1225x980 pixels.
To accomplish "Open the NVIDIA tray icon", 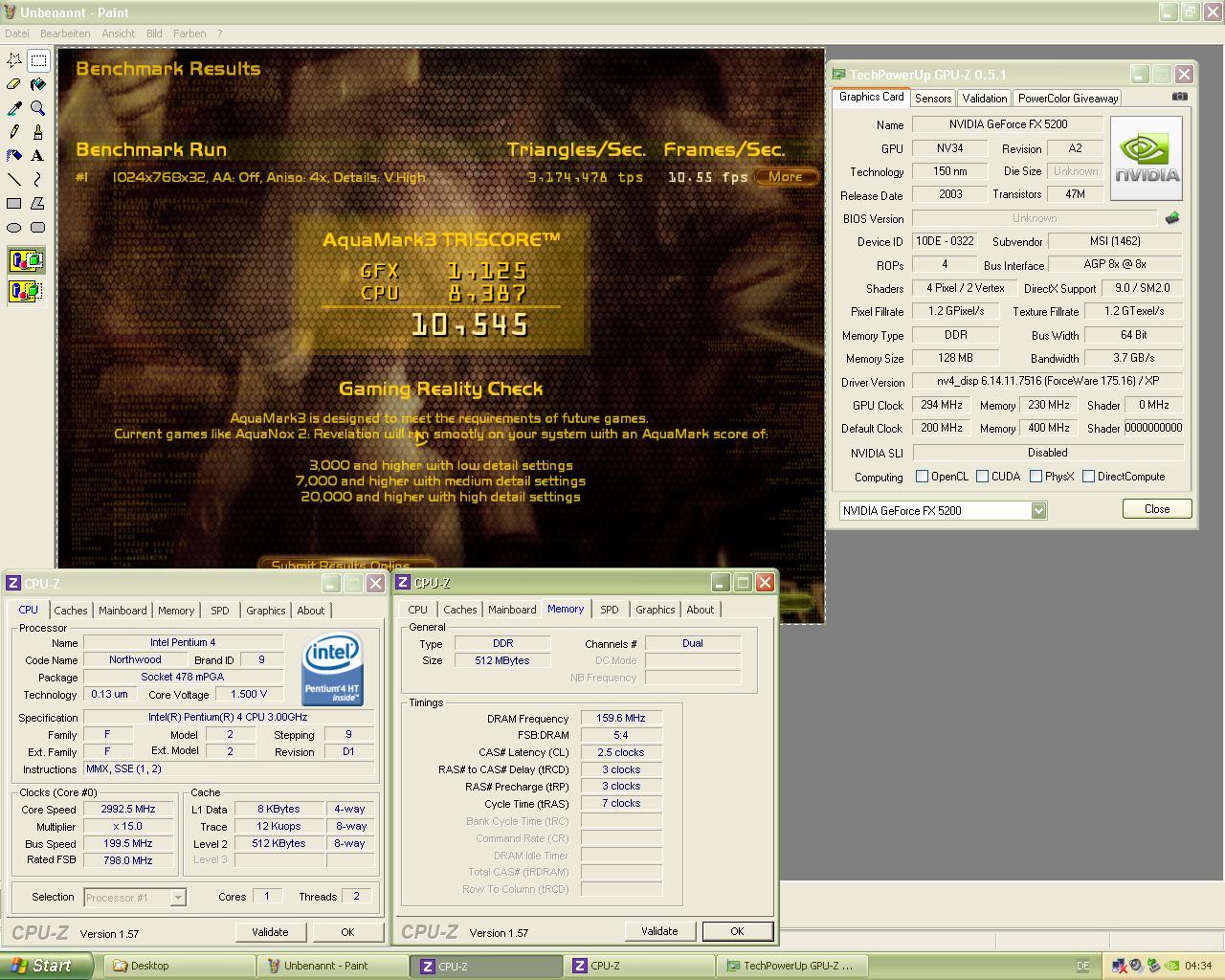I will point(1171,966).
